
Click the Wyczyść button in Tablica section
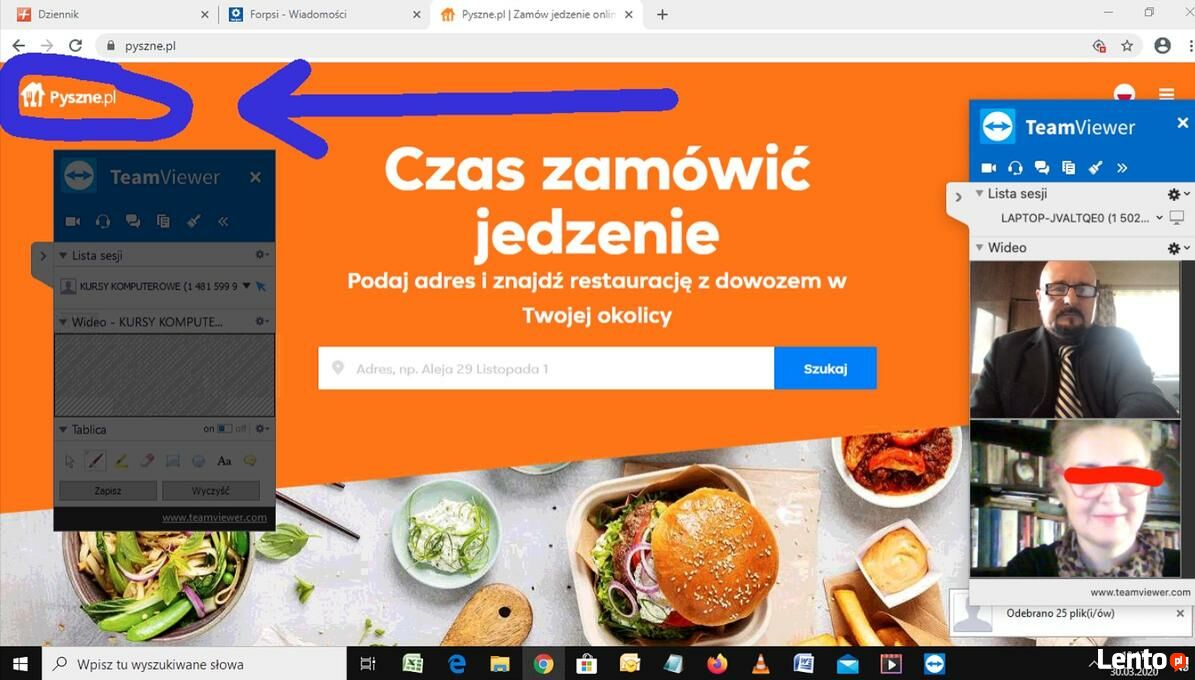(x=211, y=490)
